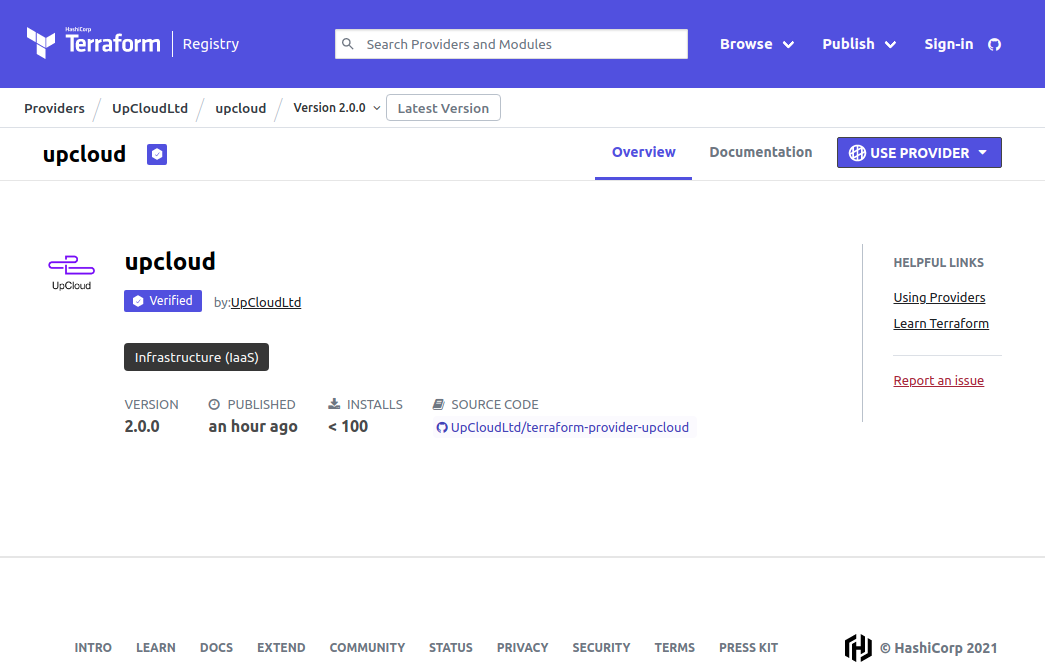Open UpCloudLtd/terraform-provider-upcloud source link
The width and height of the screenshot is (1045, 671).
click(569, 428)
